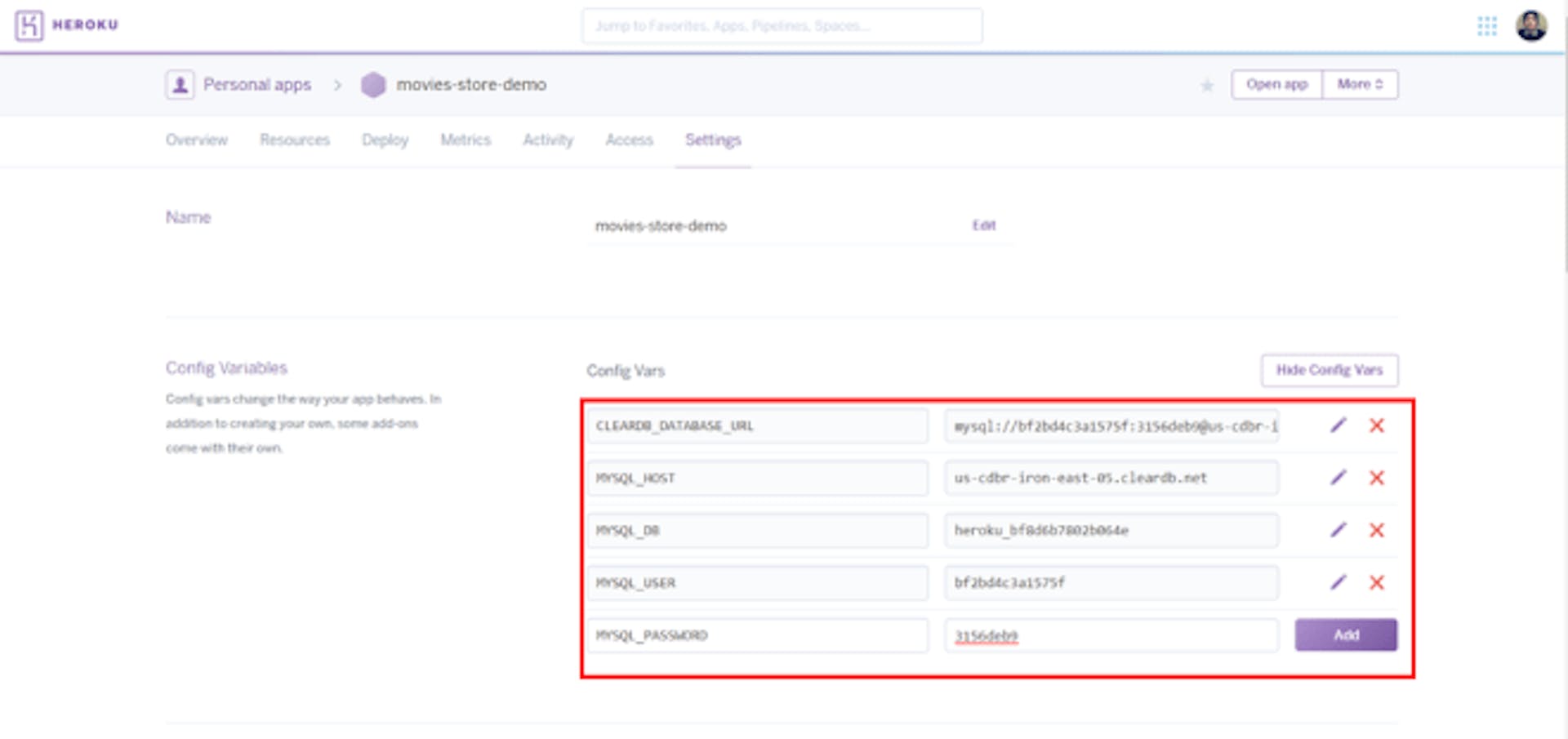Click the CLEARDB_DATABASE_URL key field
The image size is (1568, 739).
coord(757,425)
